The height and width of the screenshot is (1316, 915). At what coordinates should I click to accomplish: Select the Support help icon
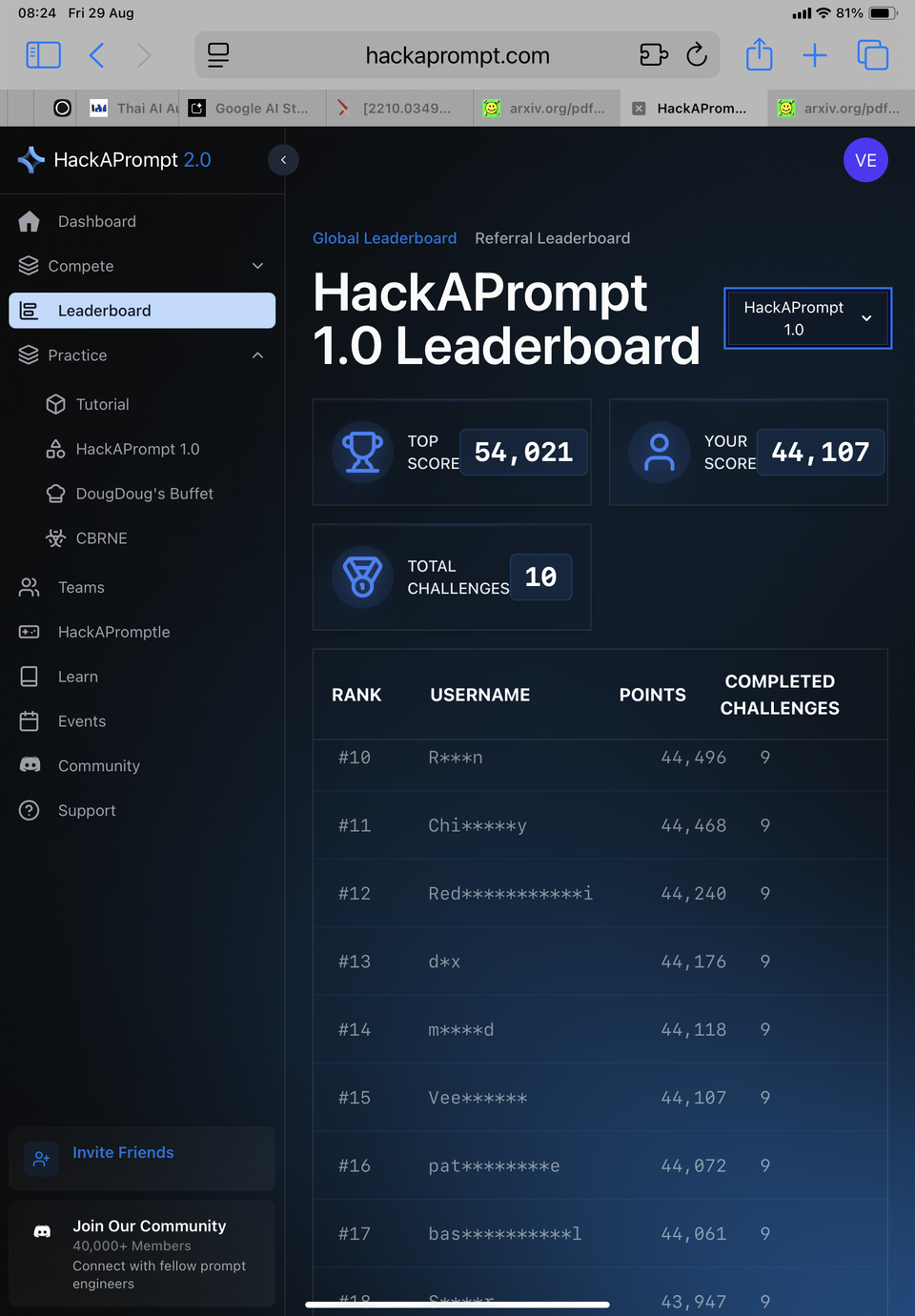pos(30,810)
